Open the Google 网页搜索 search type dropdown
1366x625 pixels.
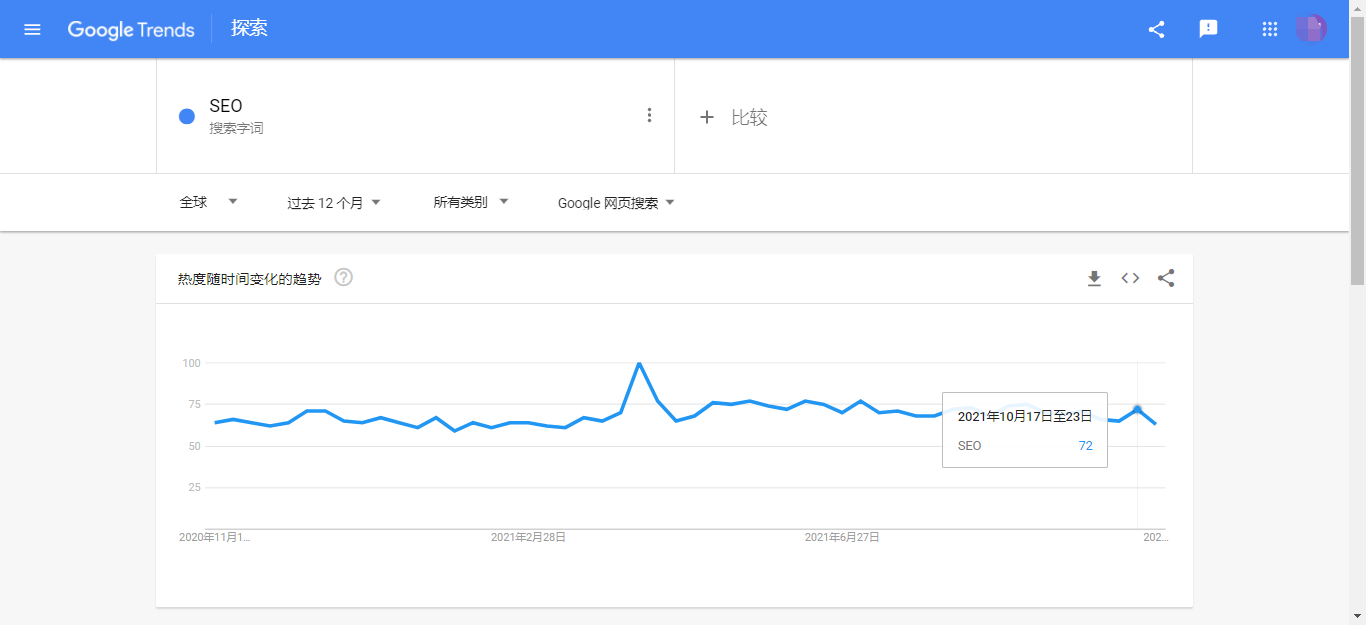(x=616, y=203)
